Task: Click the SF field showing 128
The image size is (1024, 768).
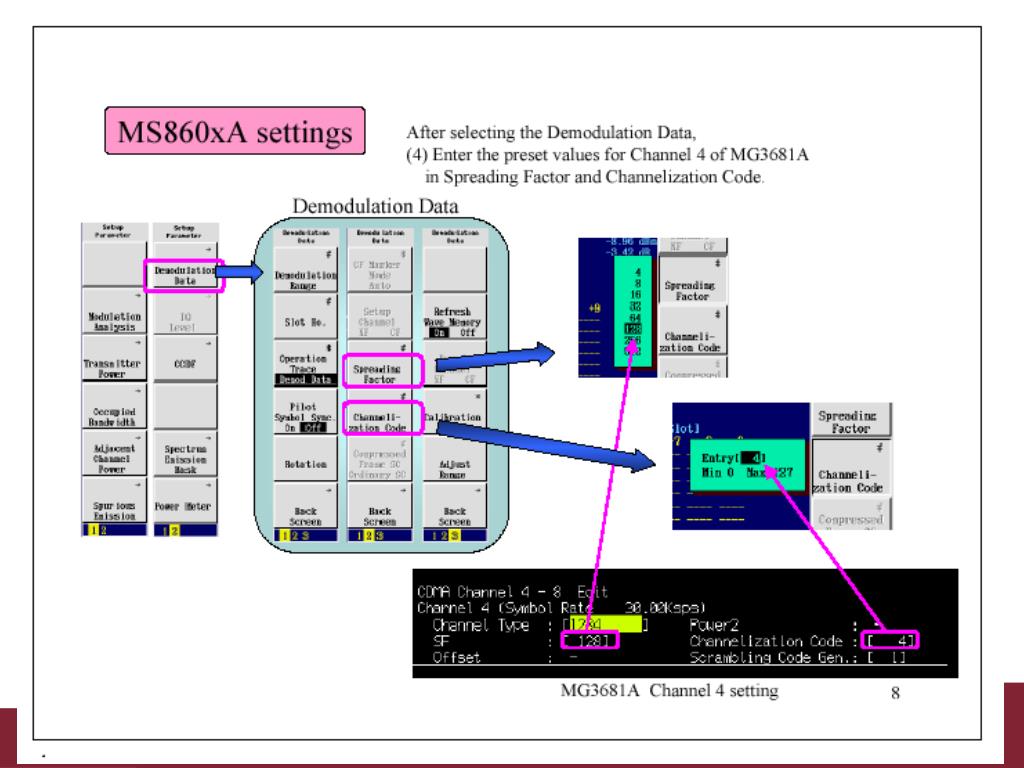Action: (x=590, y=641)
